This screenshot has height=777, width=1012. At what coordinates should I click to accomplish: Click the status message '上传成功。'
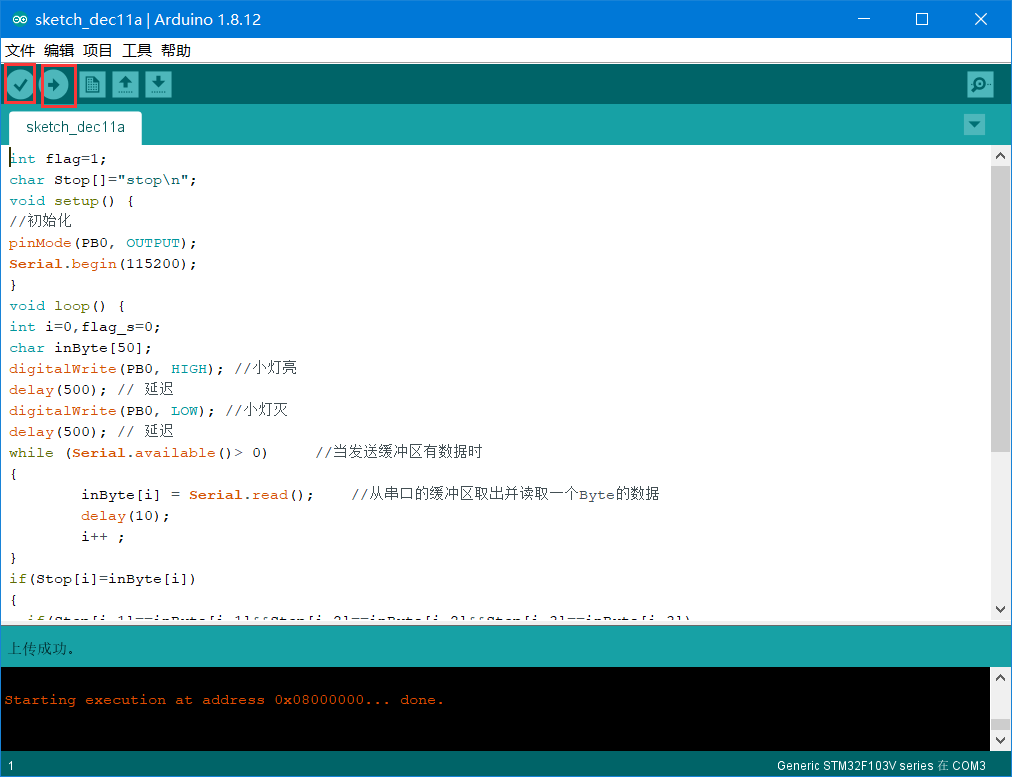(41, 649)
